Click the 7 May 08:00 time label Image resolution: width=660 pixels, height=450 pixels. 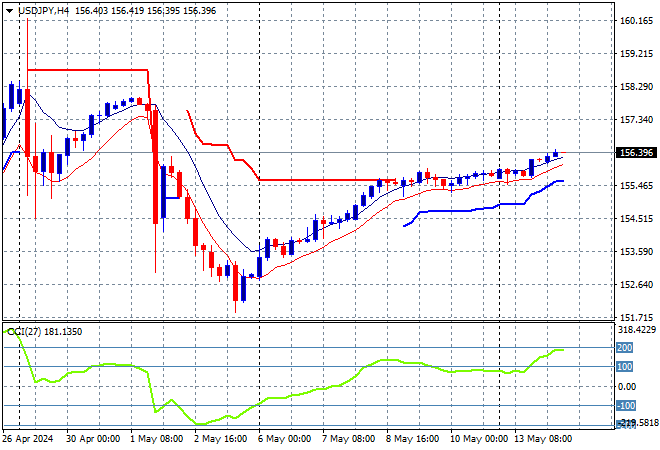click(x=349, y=439)
